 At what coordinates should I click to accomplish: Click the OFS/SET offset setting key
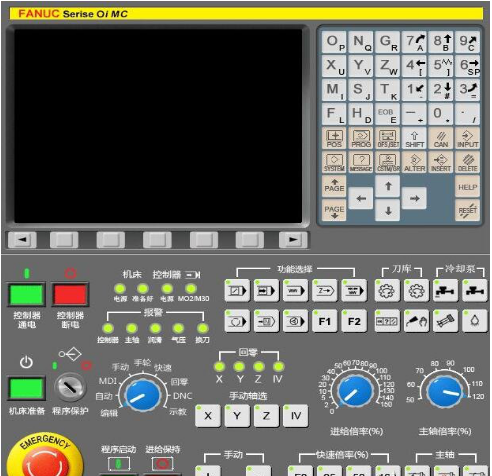[388, 138]
